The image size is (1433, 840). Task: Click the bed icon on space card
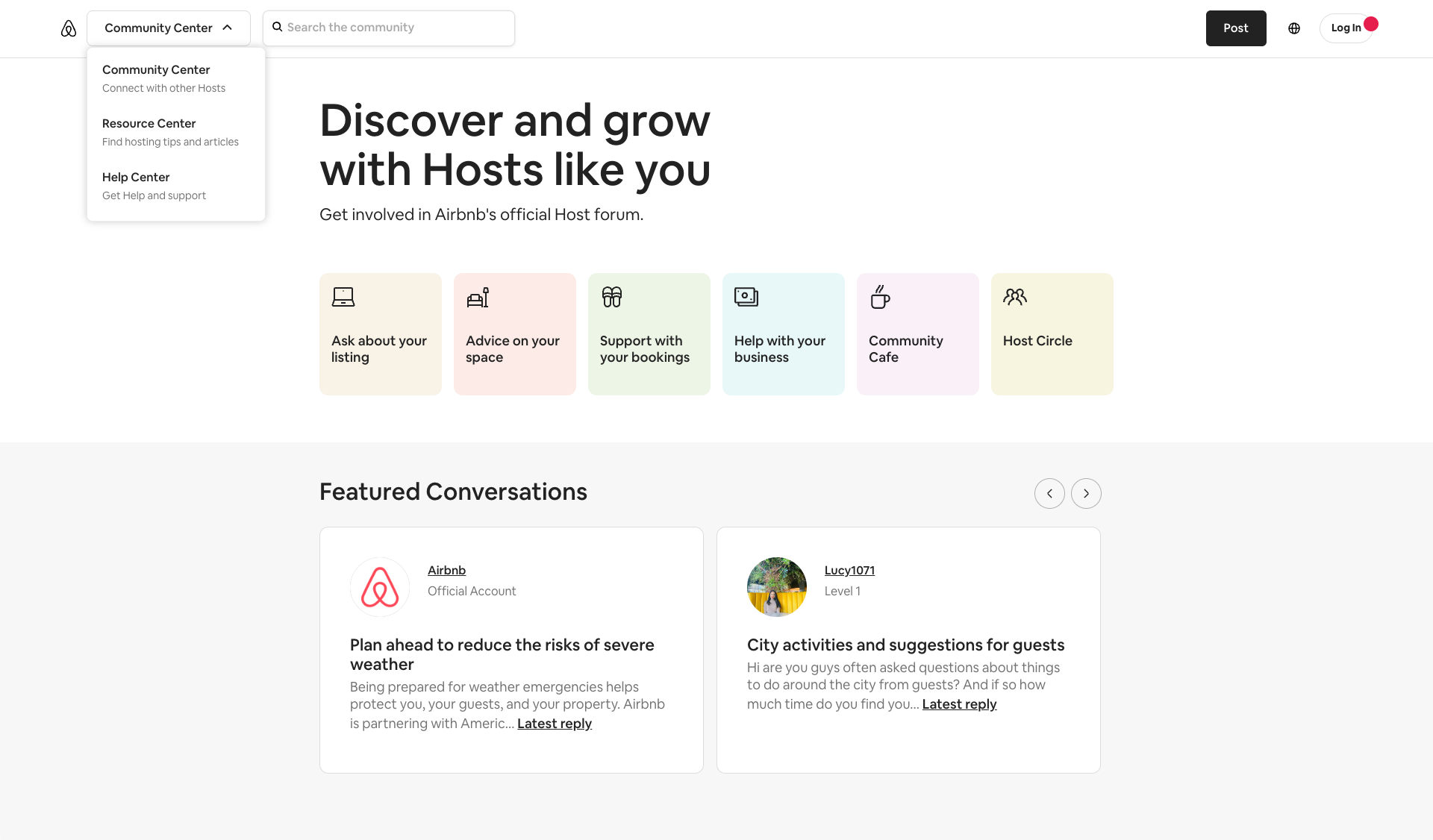click(x=478, y=298)
